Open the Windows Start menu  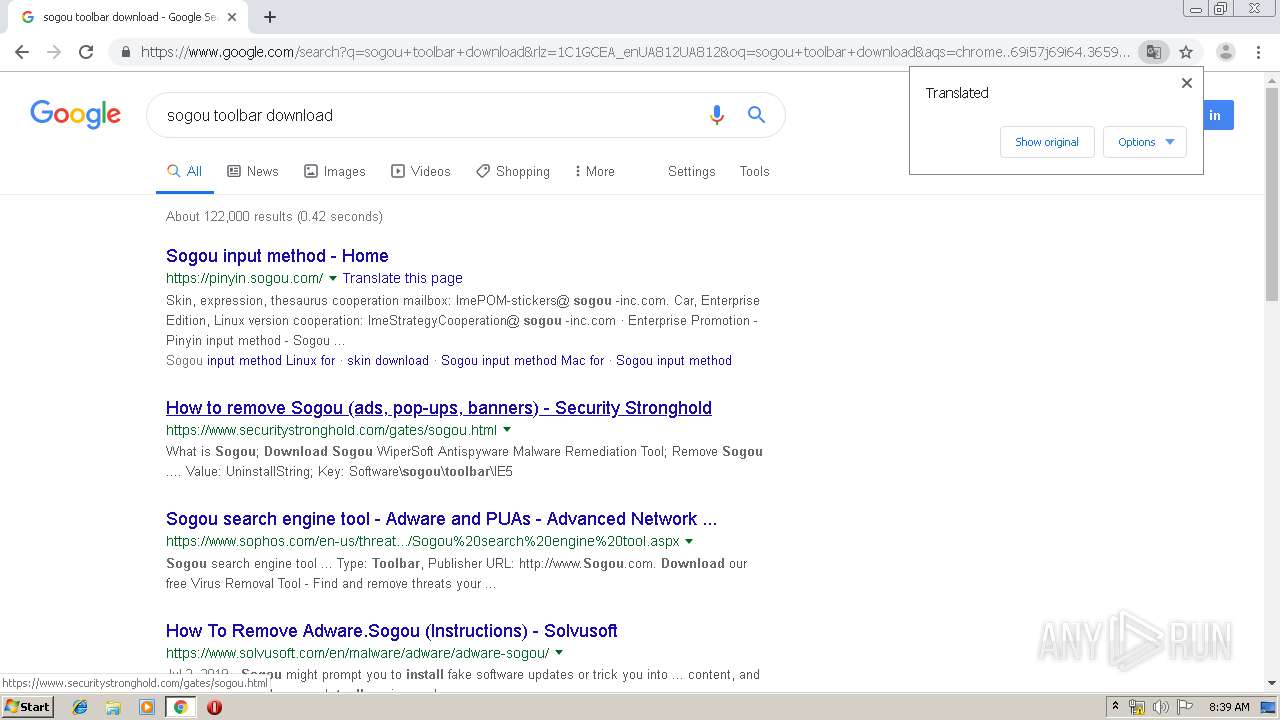click(27, 706)
